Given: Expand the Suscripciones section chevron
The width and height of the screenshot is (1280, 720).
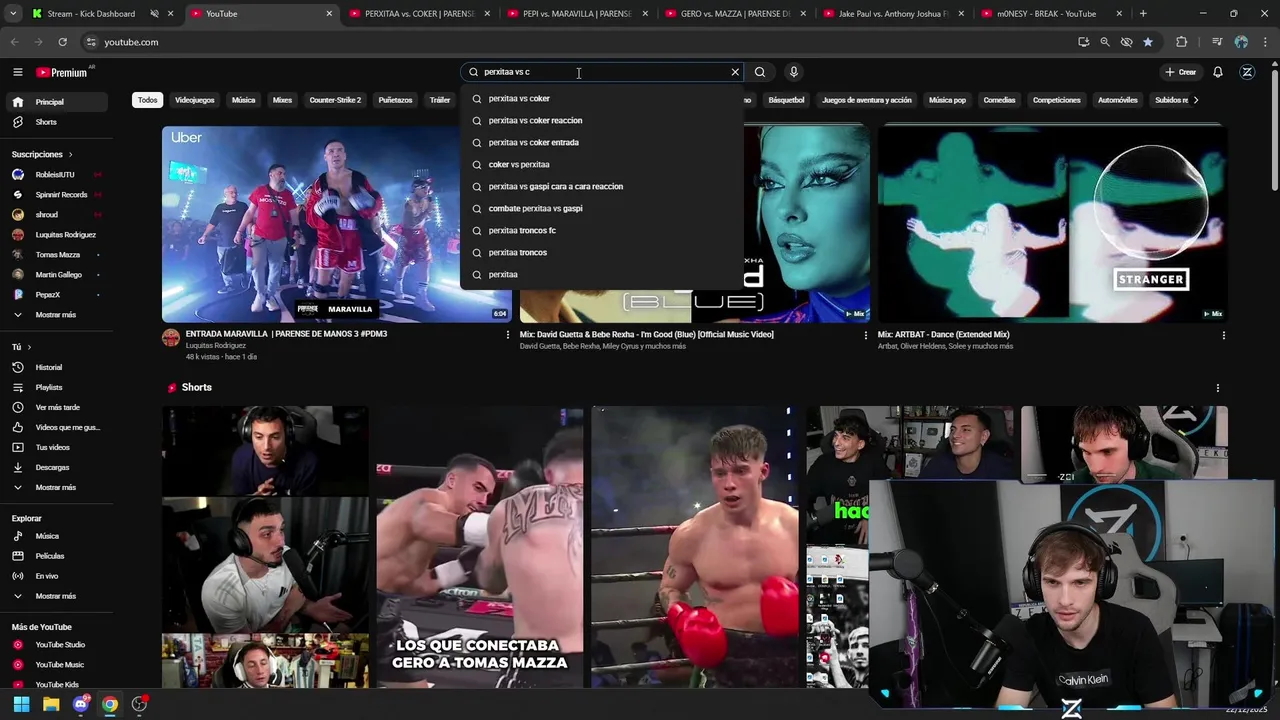Looking at the screenshot, I should 70,155.
